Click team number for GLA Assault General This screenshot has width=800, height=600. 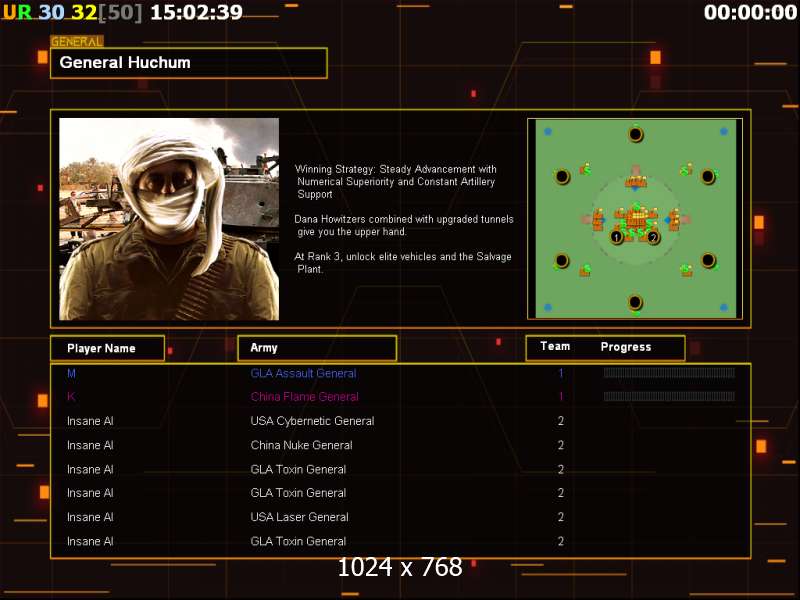coord(561,373)
